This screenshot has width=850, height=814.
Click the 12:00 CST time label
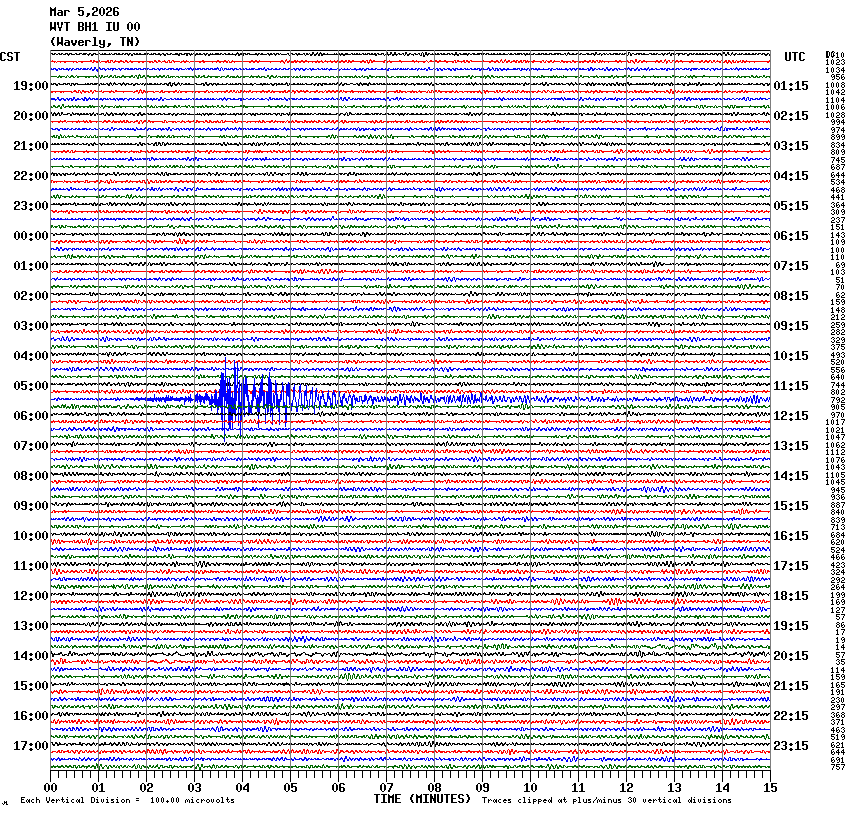[31, 596]
